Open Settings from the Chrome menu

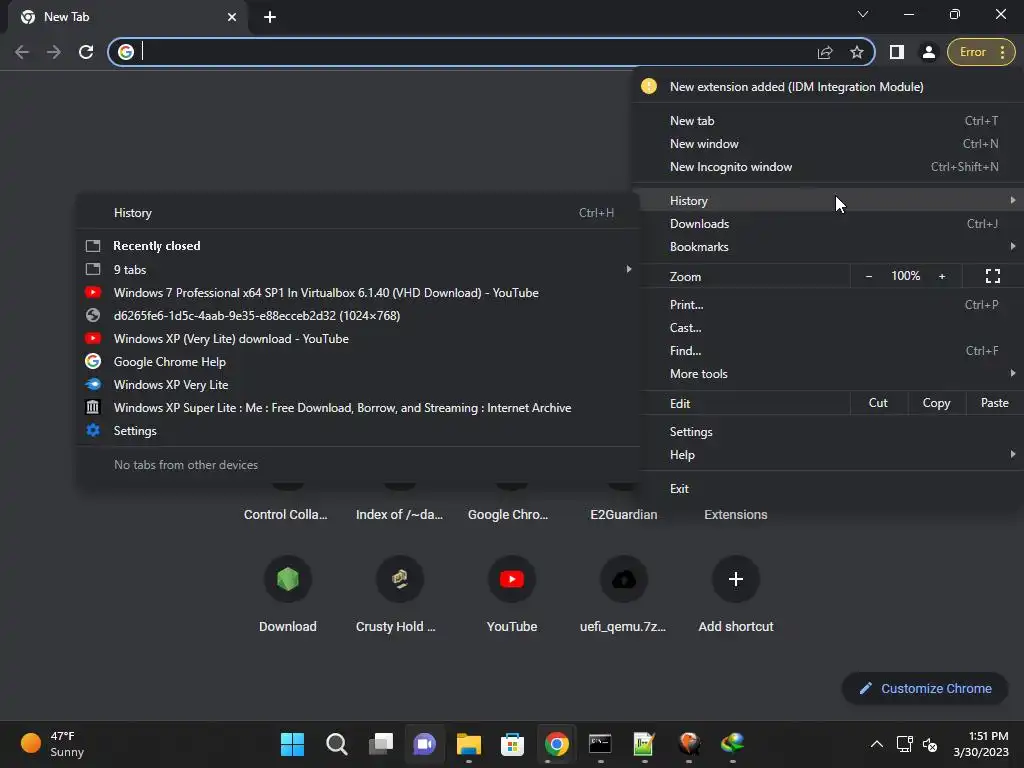[831, 432]
